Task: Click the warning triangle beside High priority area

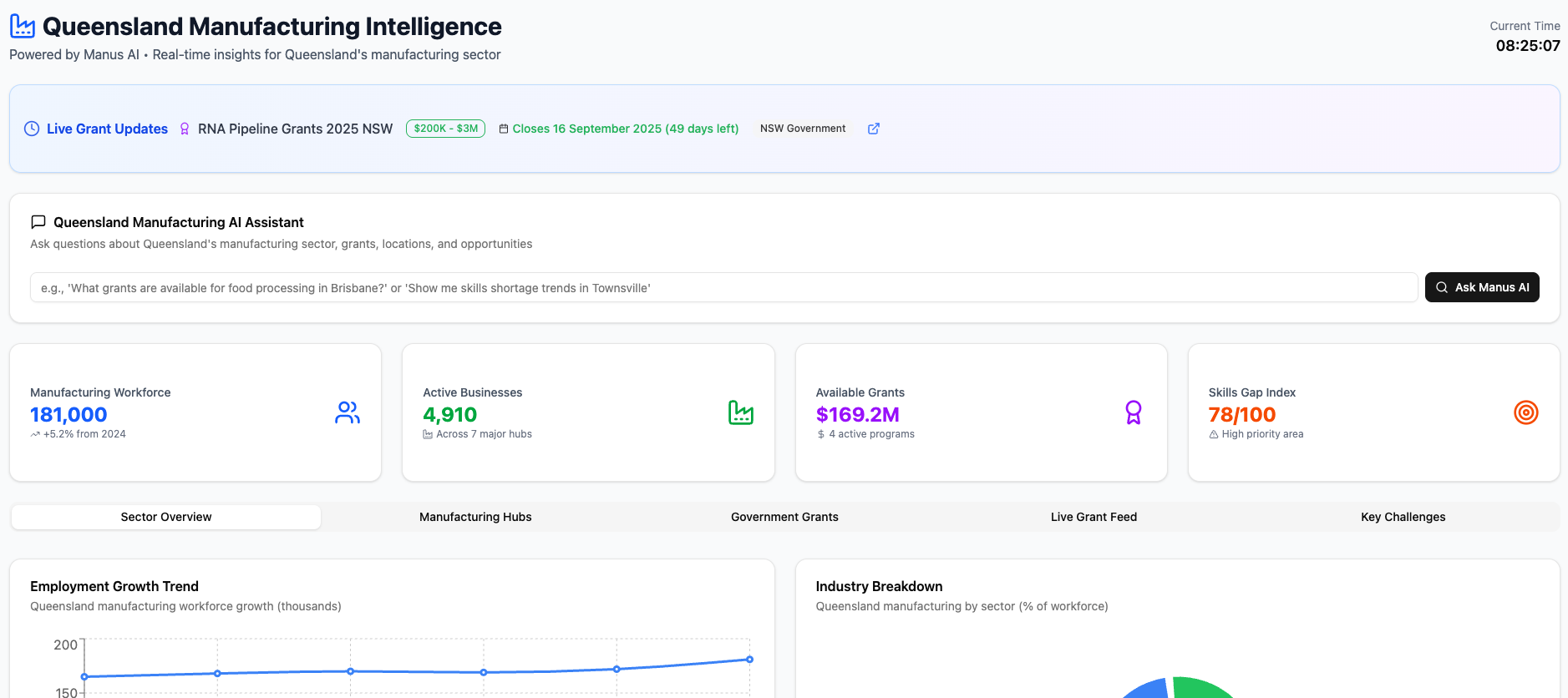Action: [x=1214, y=434]
